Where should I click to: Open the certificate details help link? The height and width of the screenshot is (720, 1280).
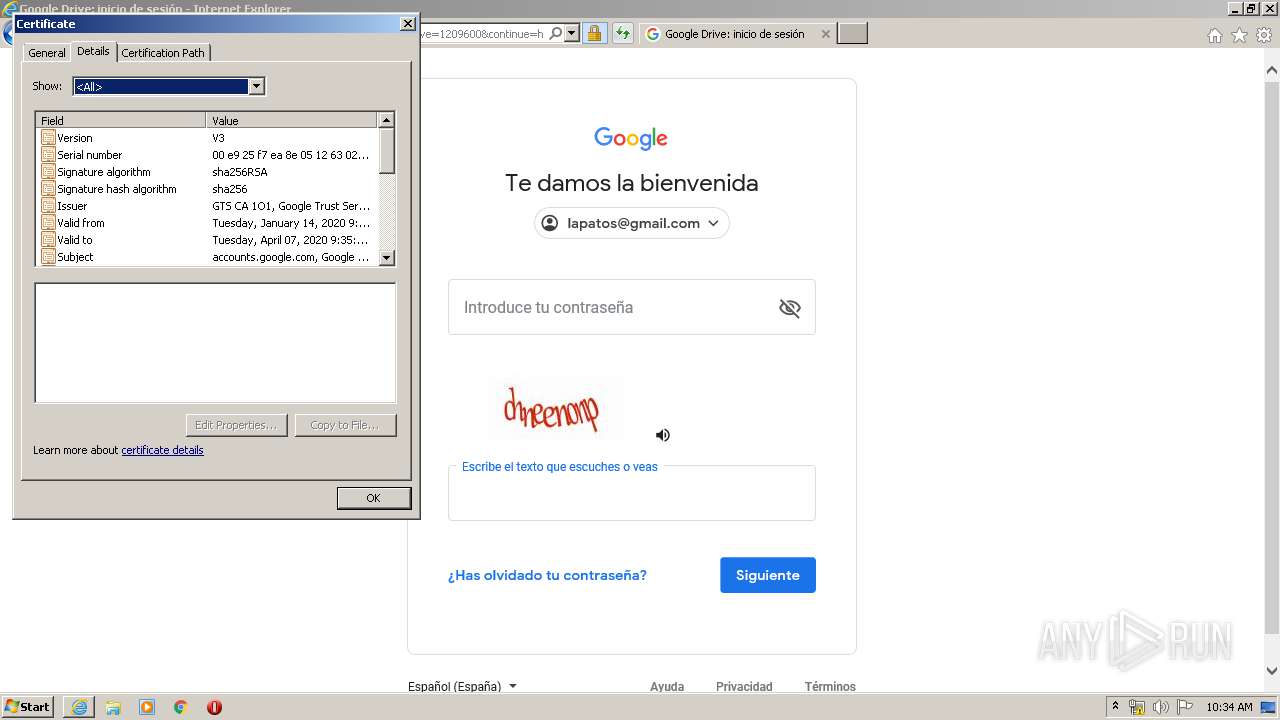pos(162,450)
